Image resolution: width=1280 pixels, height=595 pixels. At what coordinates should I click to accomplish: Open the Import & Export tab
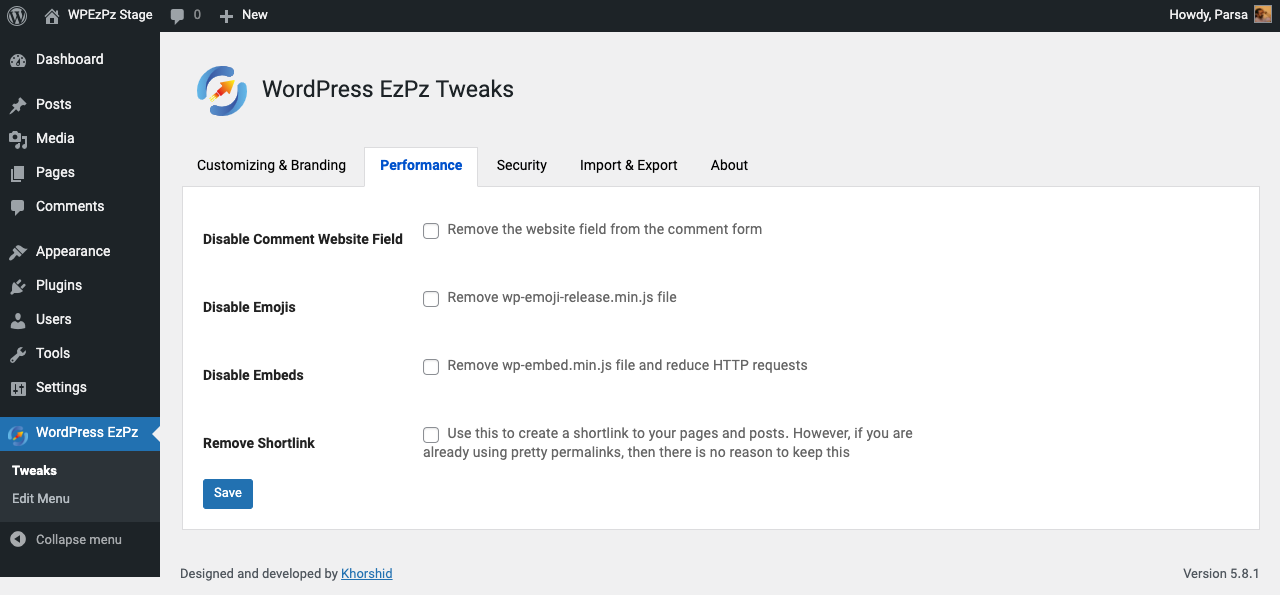coord(628,166)
